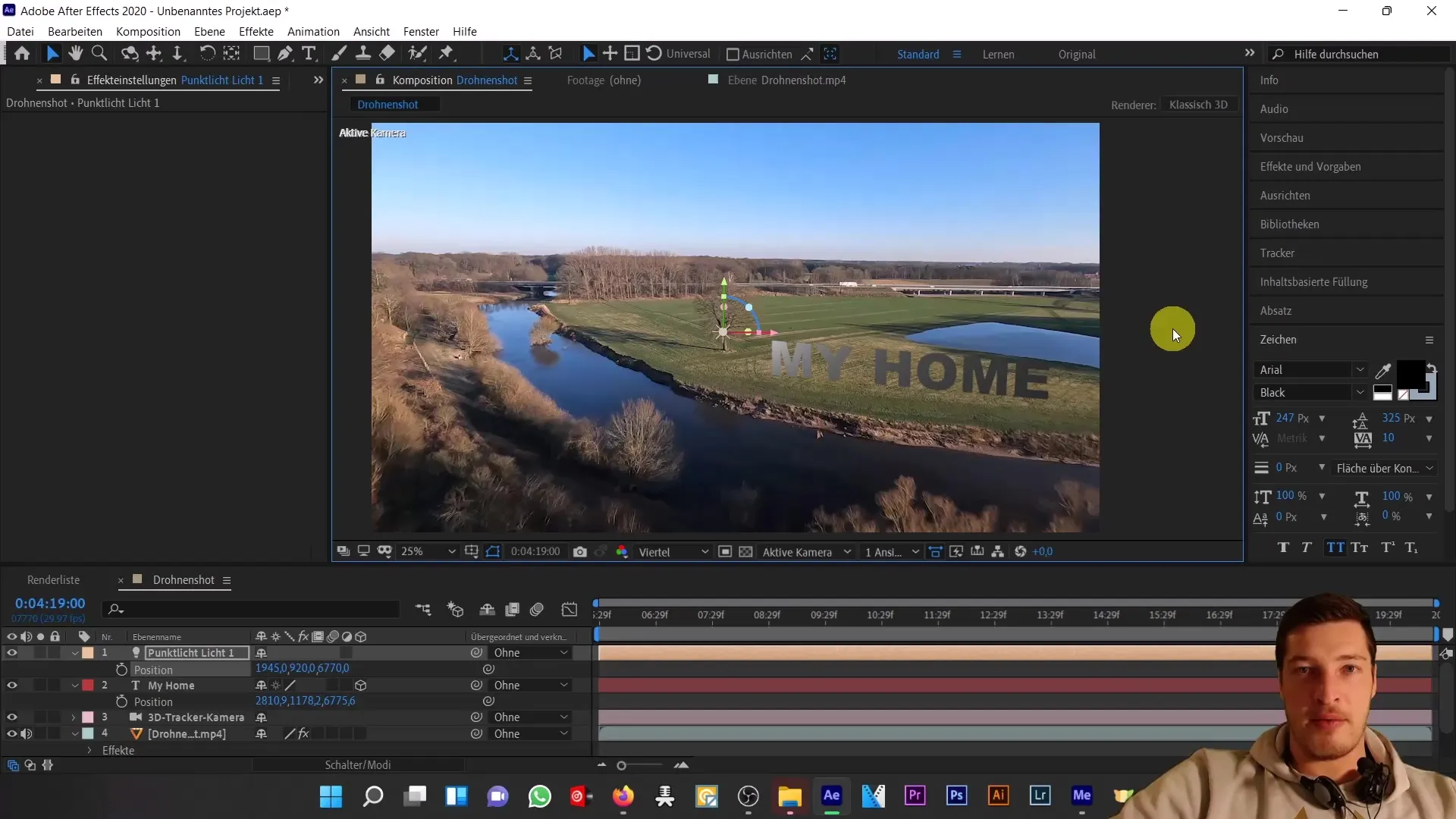The width and height of the screenshot is (1456, 819).
Task: Click the reset exposure icon
Action: tap(1021, 552)
